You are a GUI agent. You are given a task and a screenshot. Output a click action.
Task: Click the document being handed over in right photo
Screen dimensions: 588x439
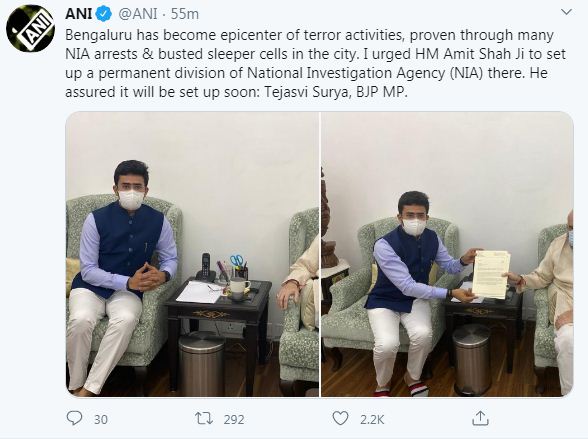(x=491, y=274)
